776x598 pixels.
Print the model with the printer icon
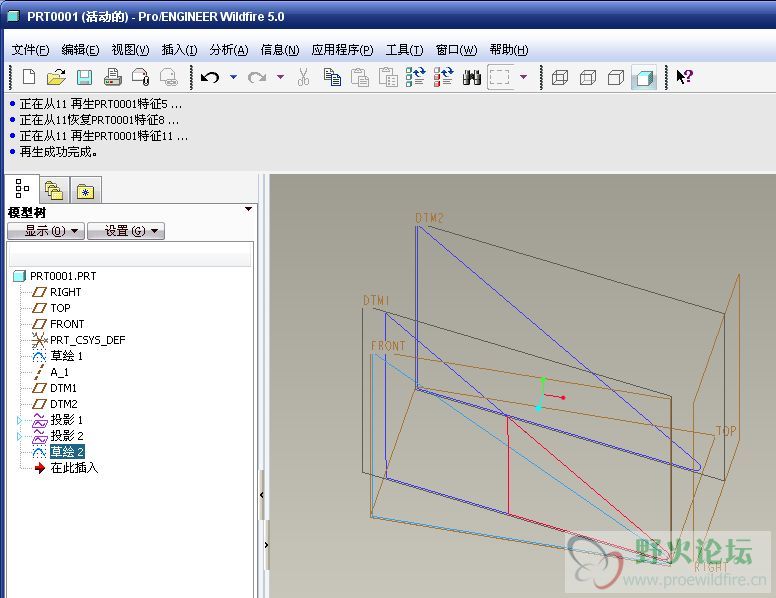[x=113, y=77]
